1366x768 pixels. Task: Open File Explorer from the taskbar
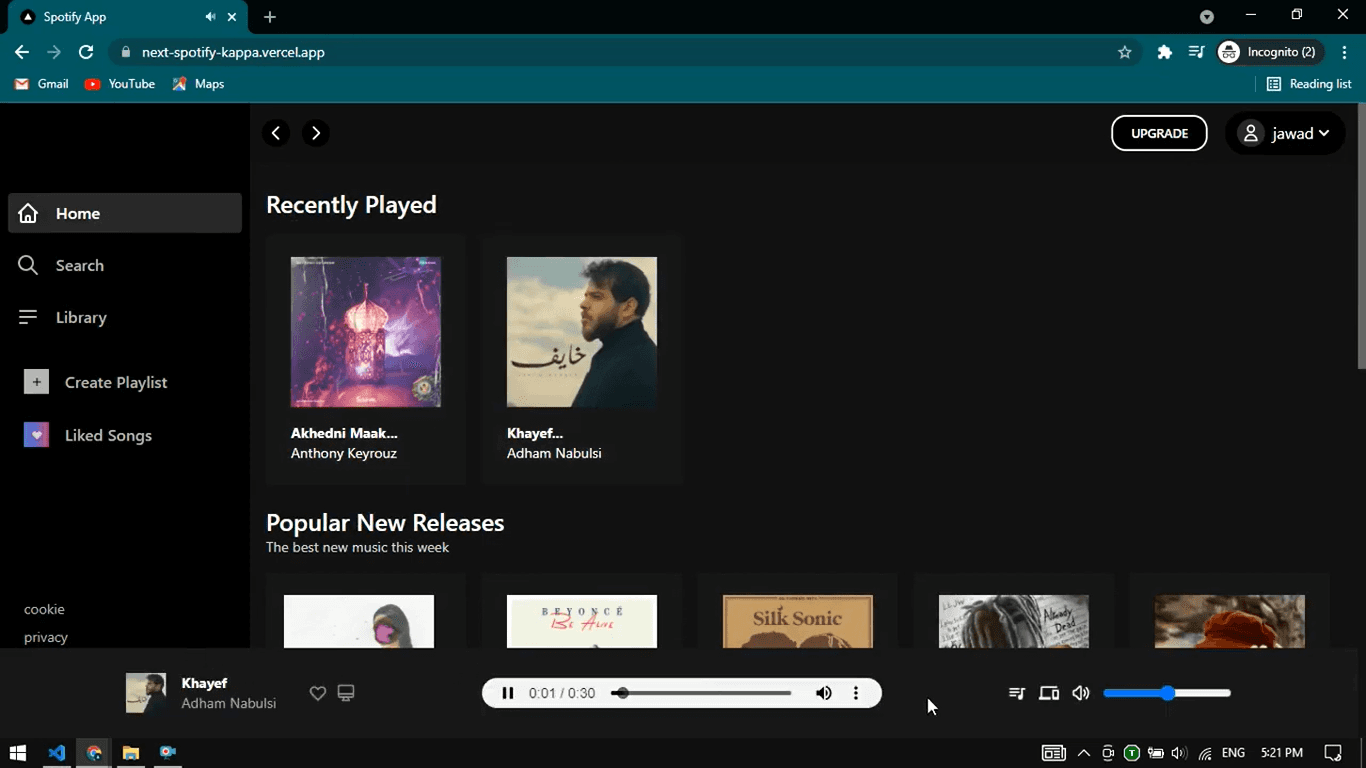(131, 753)
